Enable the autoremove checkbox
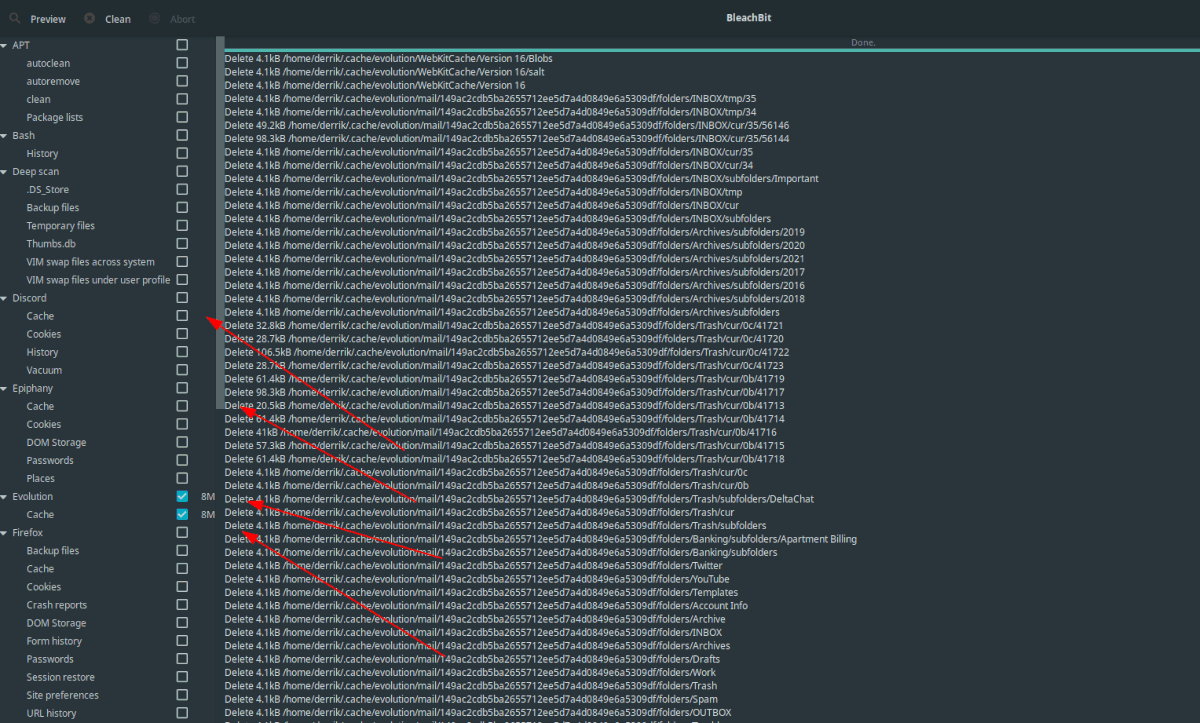 coord(182,81)
